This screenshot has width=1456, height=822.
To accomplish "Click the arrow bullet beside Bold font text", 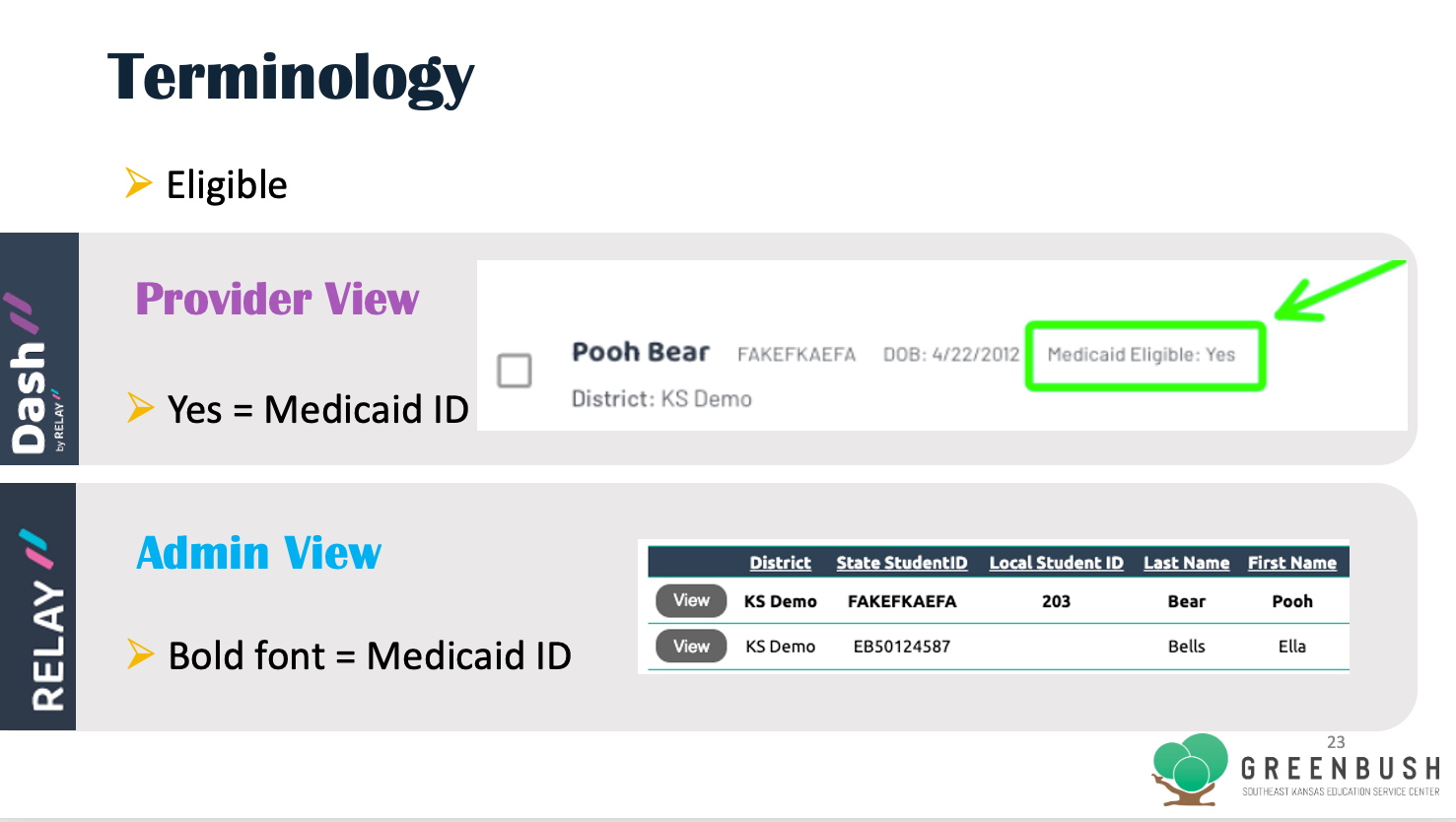I will (141, 654).
